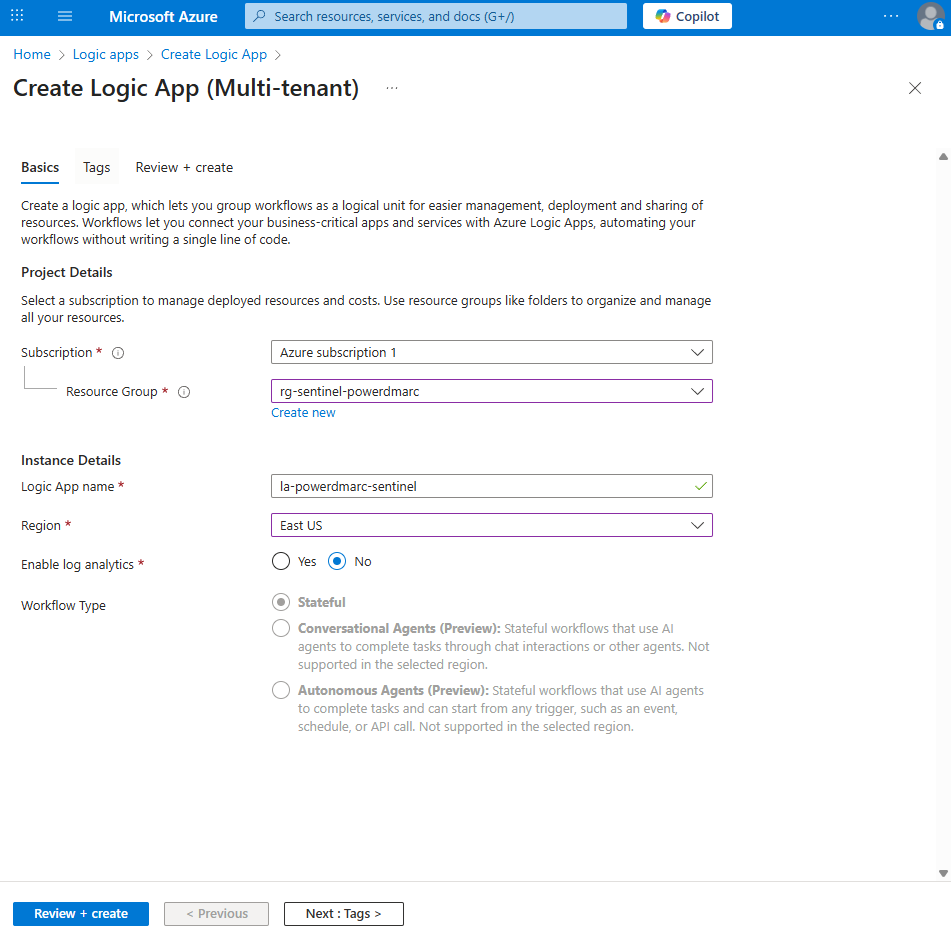The image size is (951, 943).
Task: Open the user account avatar
Action: tap(930, 16)
